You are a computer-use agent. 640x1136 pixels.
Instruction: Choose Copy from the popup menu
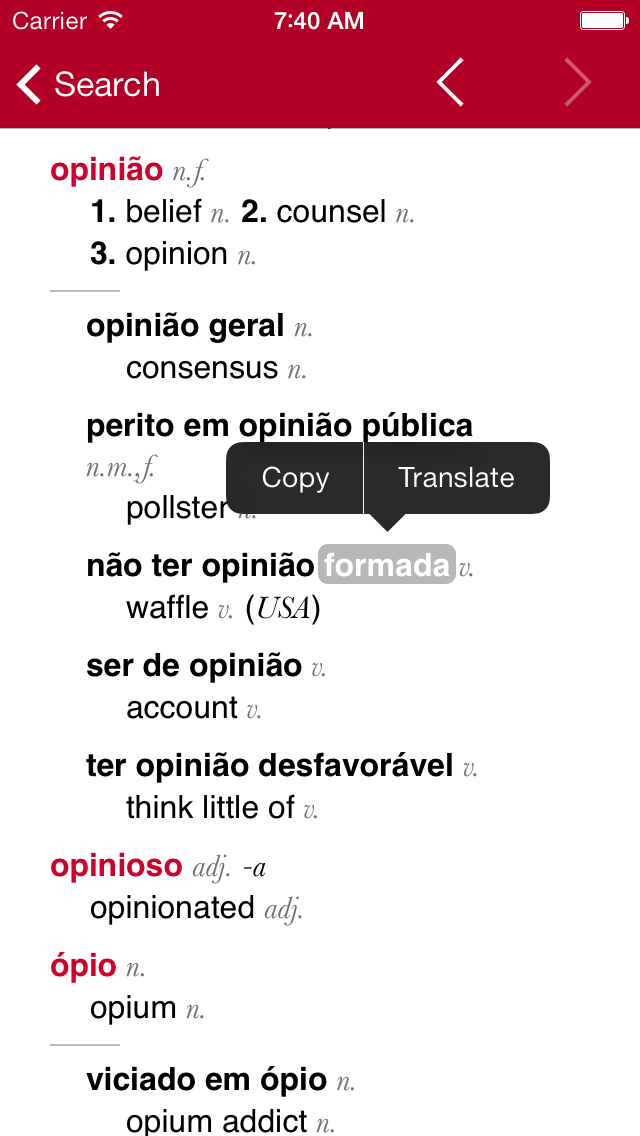[295, 478]
